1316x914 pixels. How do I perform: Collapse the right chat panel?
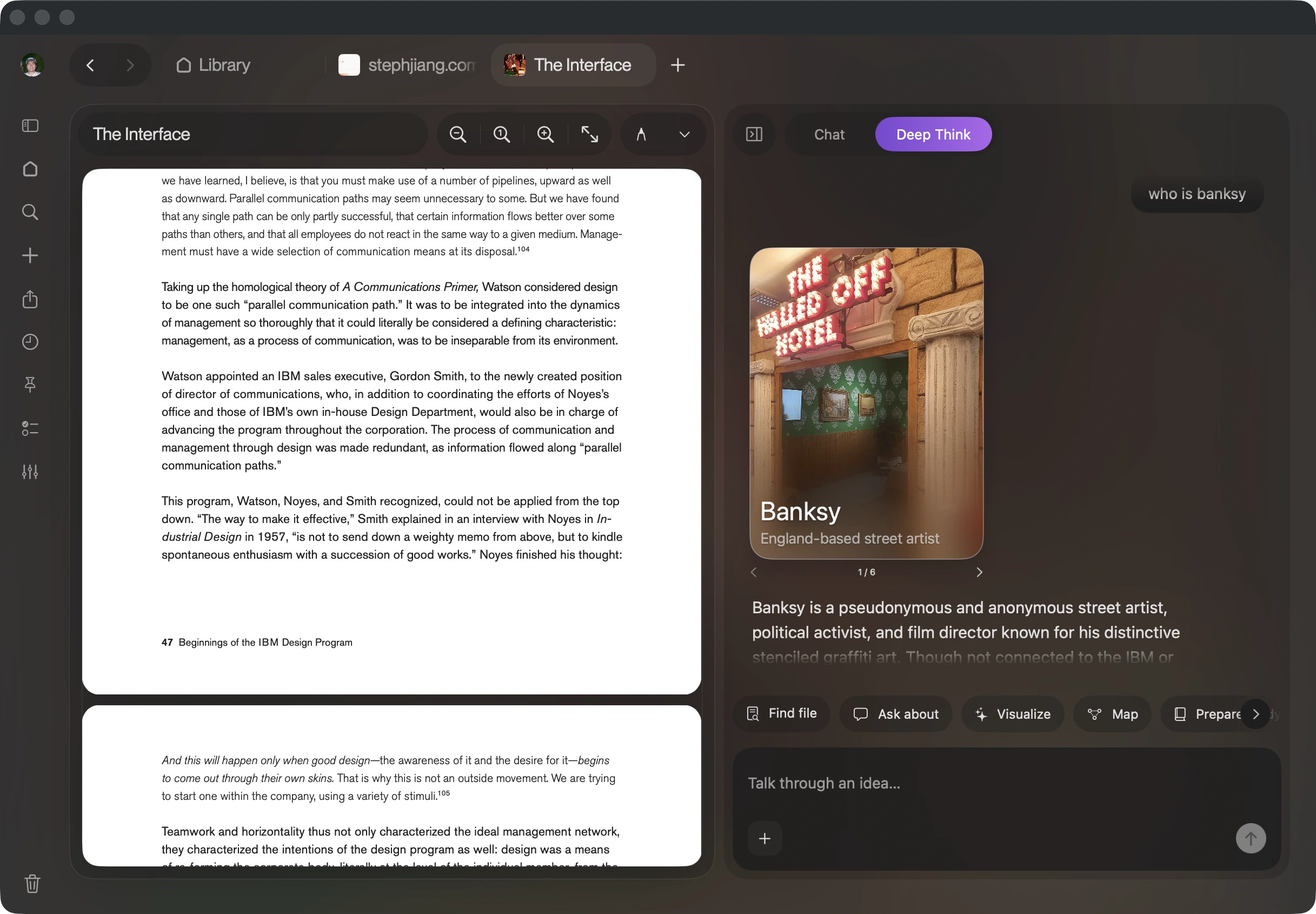(x=754, y=134)
